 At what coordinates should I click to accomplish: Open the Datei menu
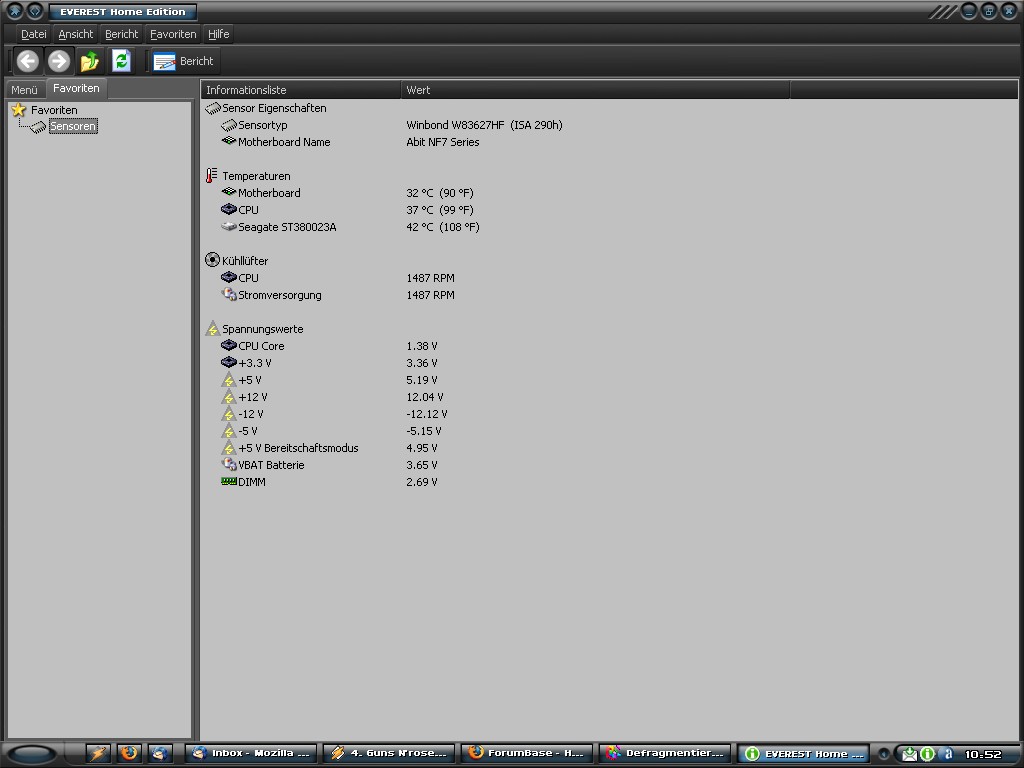click(x=33, y=34)
